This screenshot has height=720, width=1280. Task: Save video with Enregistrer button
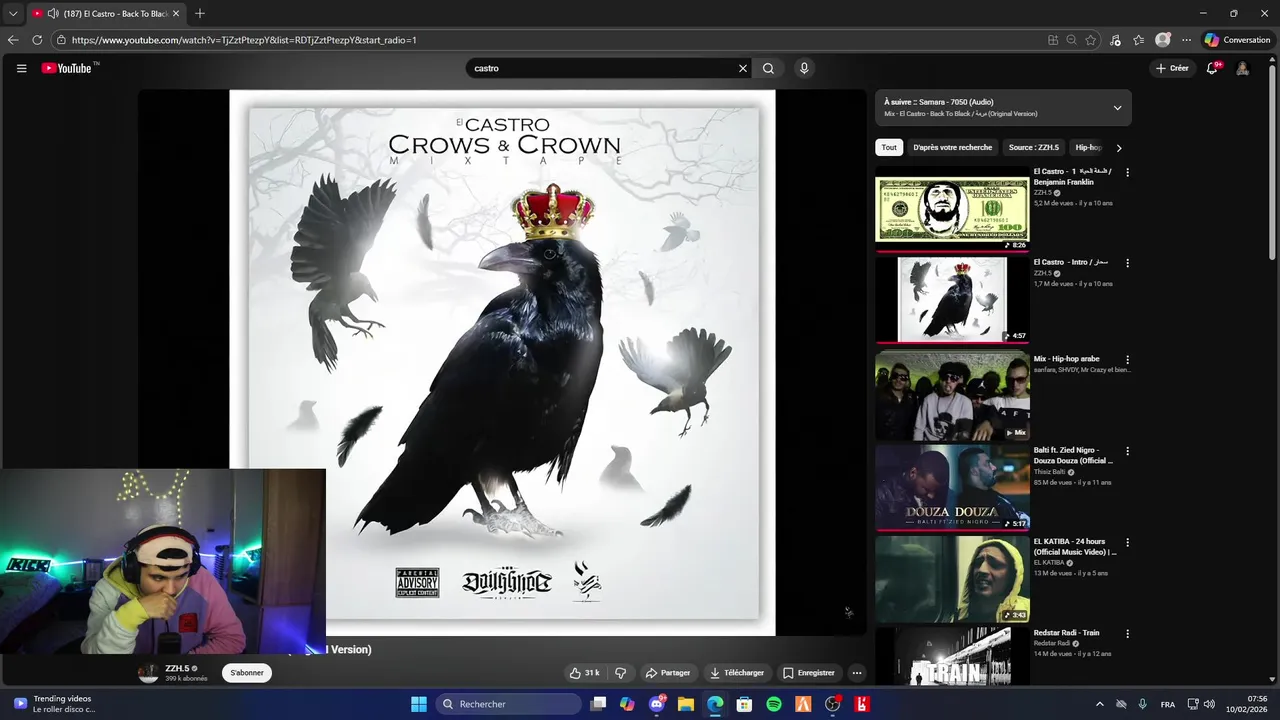pyautogui.click(x=809, y=673)
